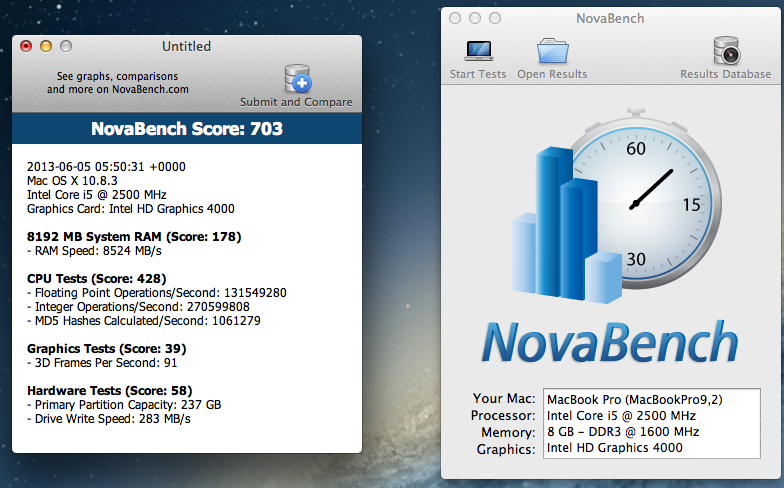Click the Submit and Compare database icon
784x488 pixels.
(x=298, y=78)
